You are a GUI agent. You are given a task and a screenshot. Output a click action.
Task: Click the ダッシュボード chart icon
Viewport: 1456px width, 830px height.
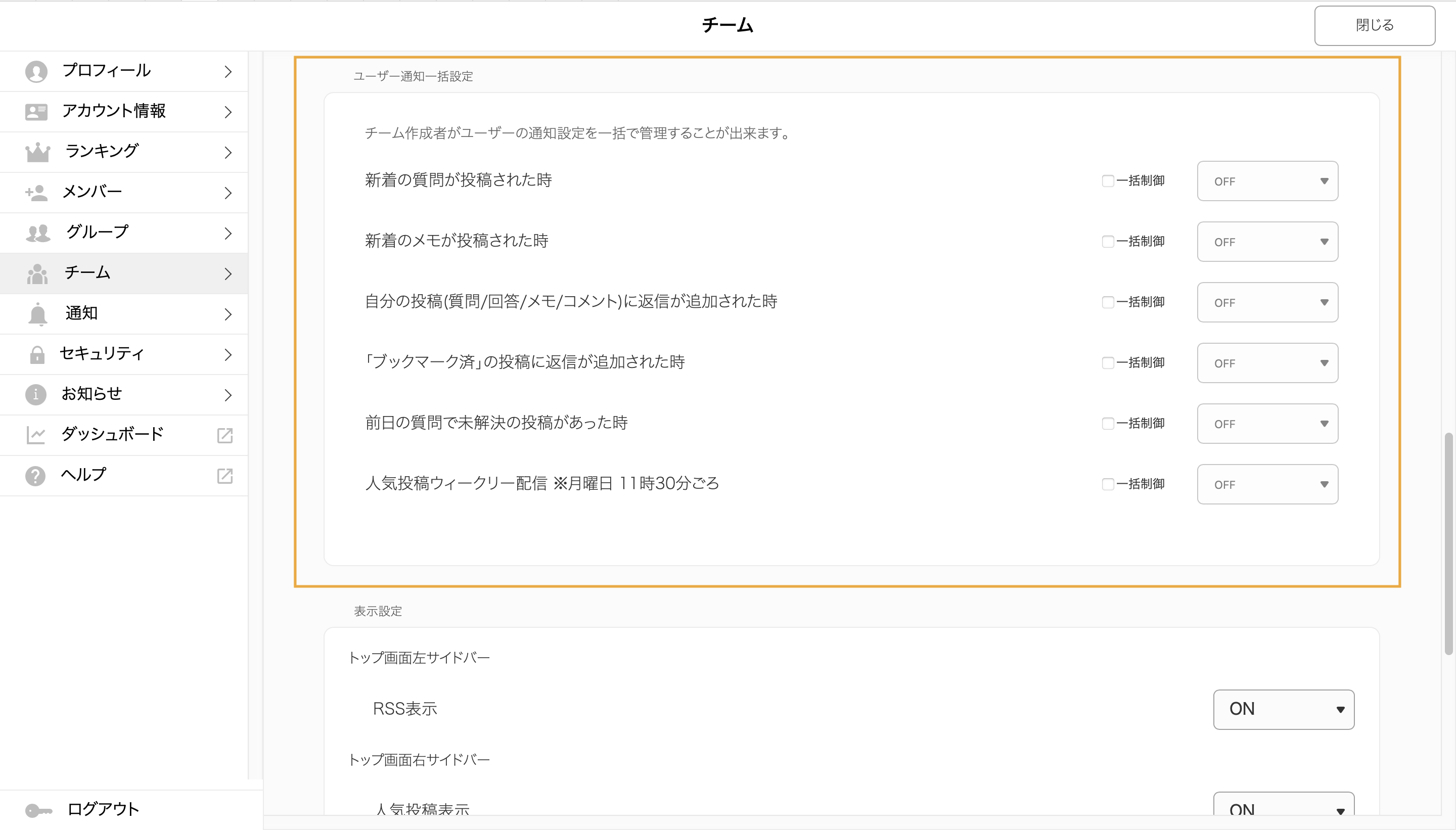coord(36,436)
